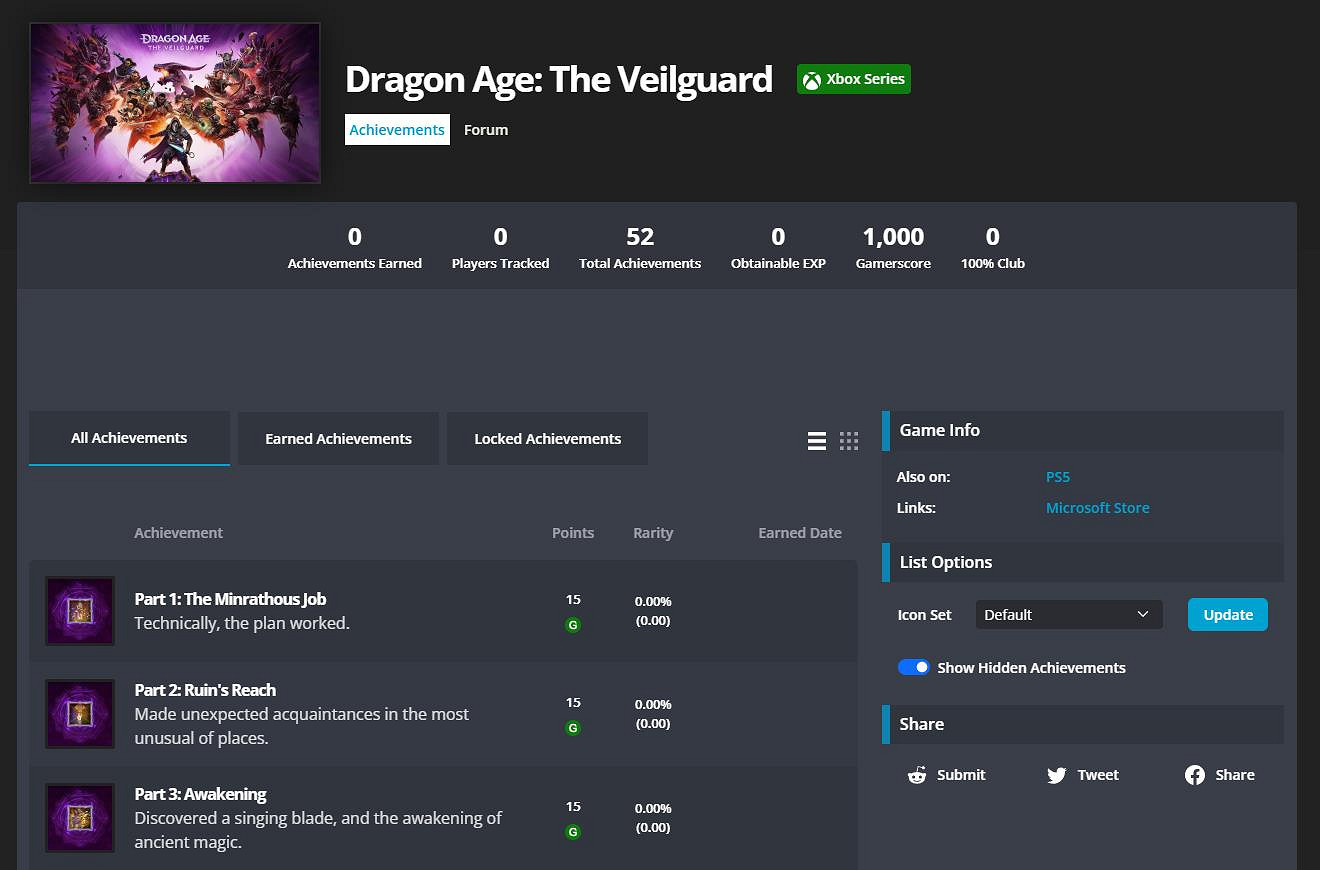The width and height of the screenshot is (1320, 870).
Task: Select the Earned Achievements tab
Action: [x=338, y=439]
